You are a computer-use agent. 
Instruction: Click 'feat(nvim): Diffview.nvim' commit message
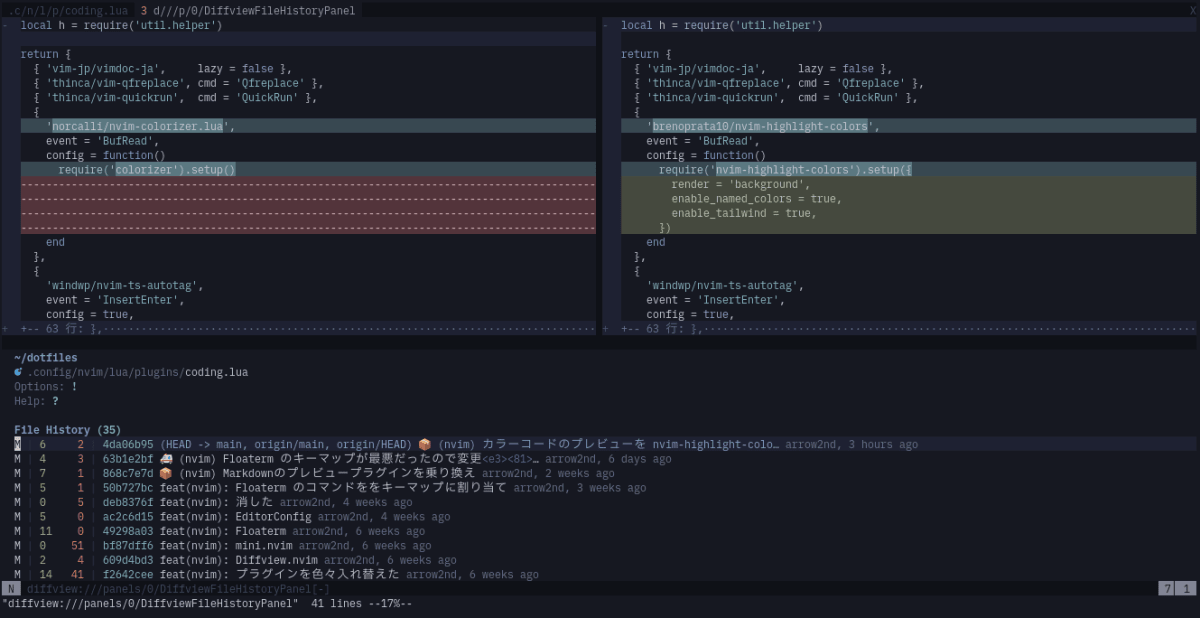point(239,560)
